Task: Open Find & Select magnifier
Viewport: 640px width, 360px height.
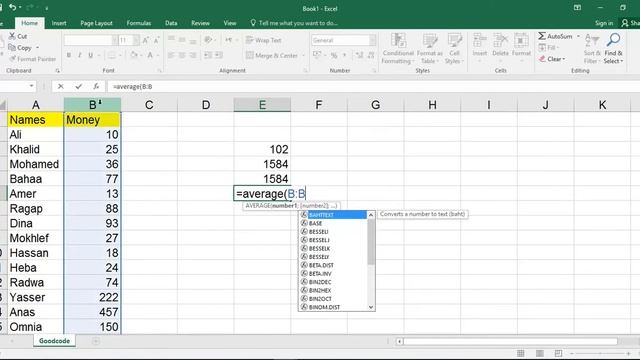Action: click(x=613, y=48)
